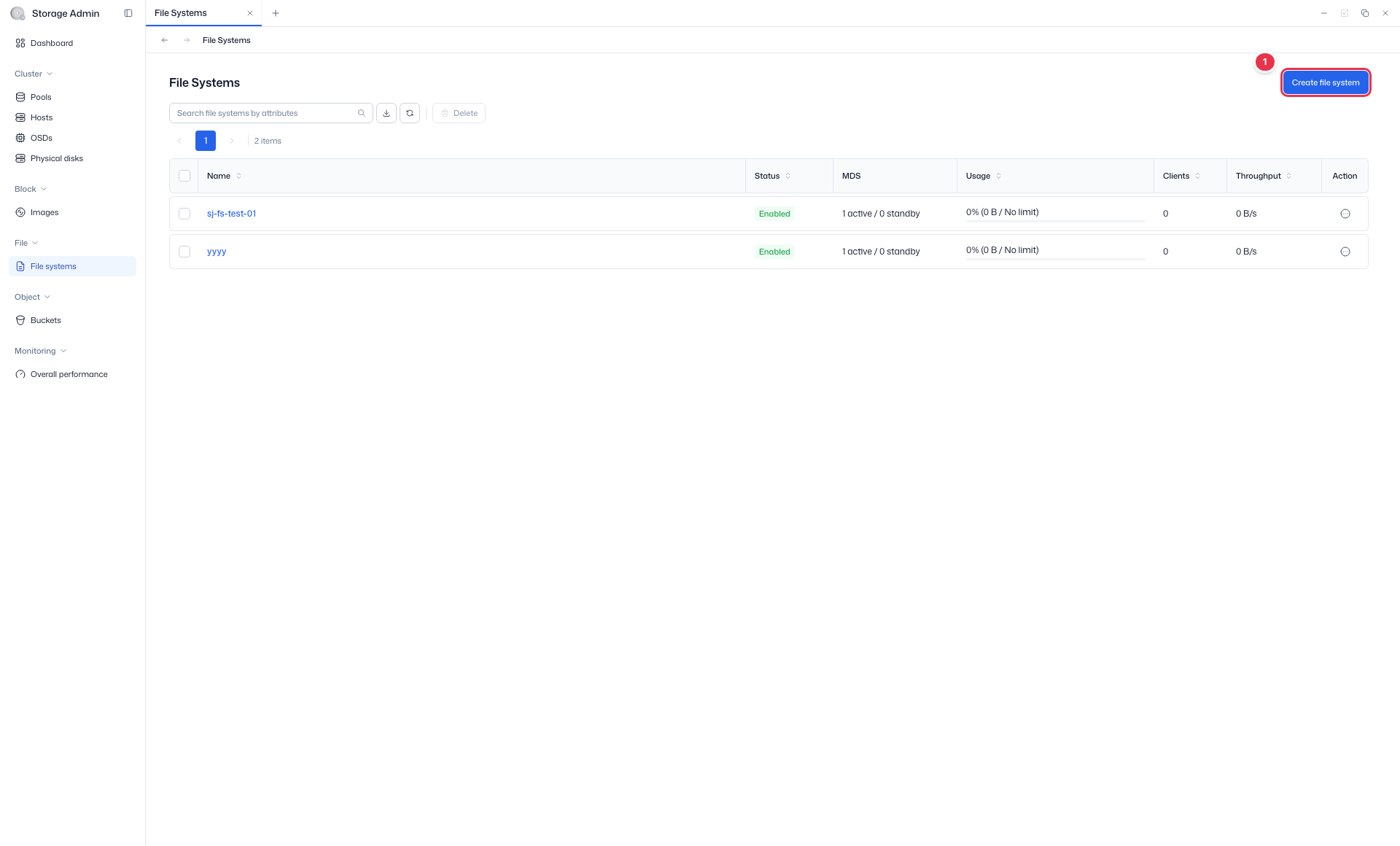The width and height of the screenshot is (1400, 846).
Task: Close the File Systems tab
Action: click(x=250, y=13)
